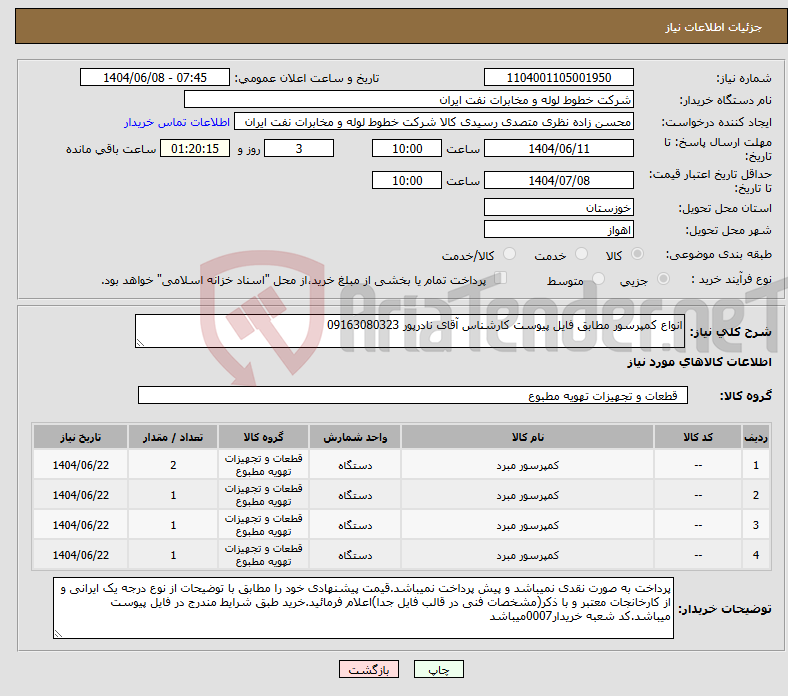This screenshot has height=696, width=788.
Task: Click unit دستگاه in row 3
Action: [355, 525]
